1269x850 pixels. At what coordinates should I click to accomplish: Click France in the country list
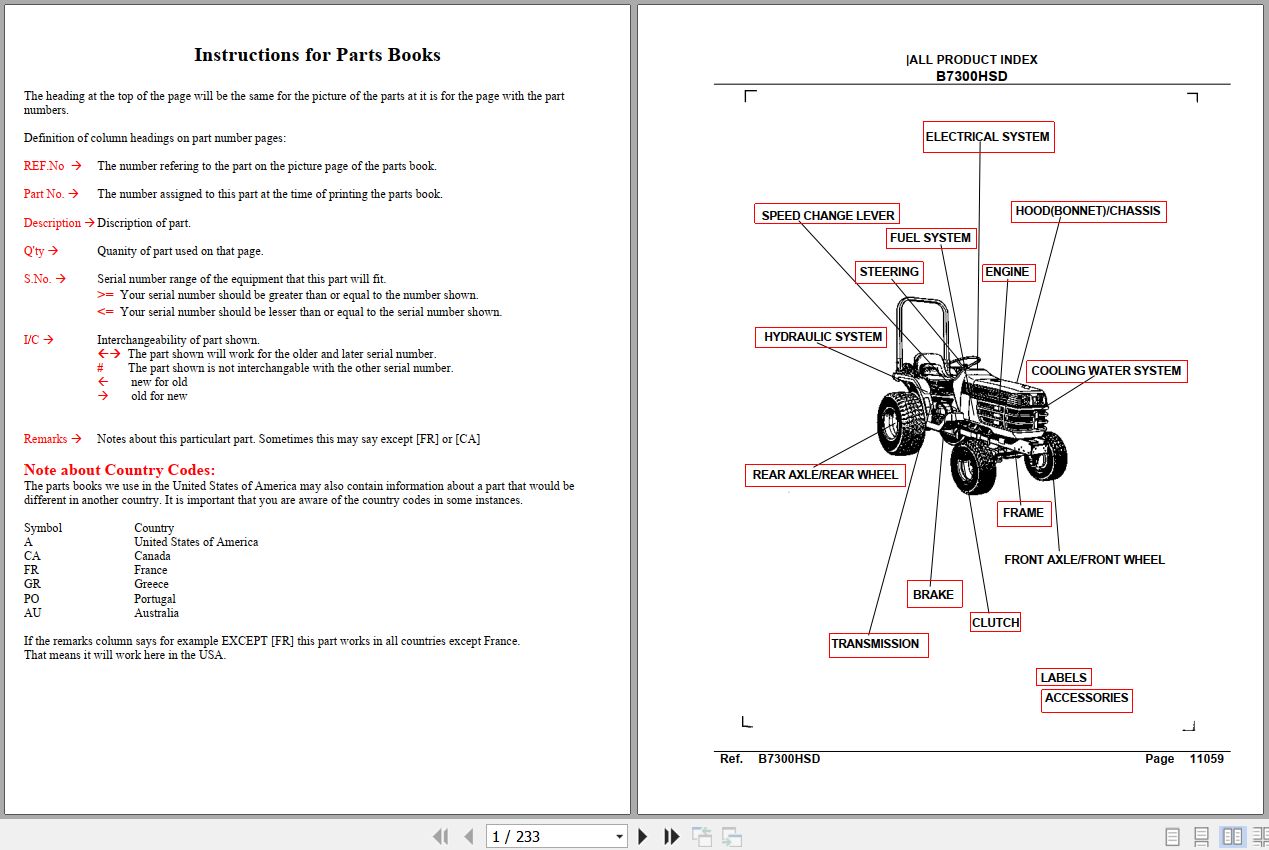point(151,570)
